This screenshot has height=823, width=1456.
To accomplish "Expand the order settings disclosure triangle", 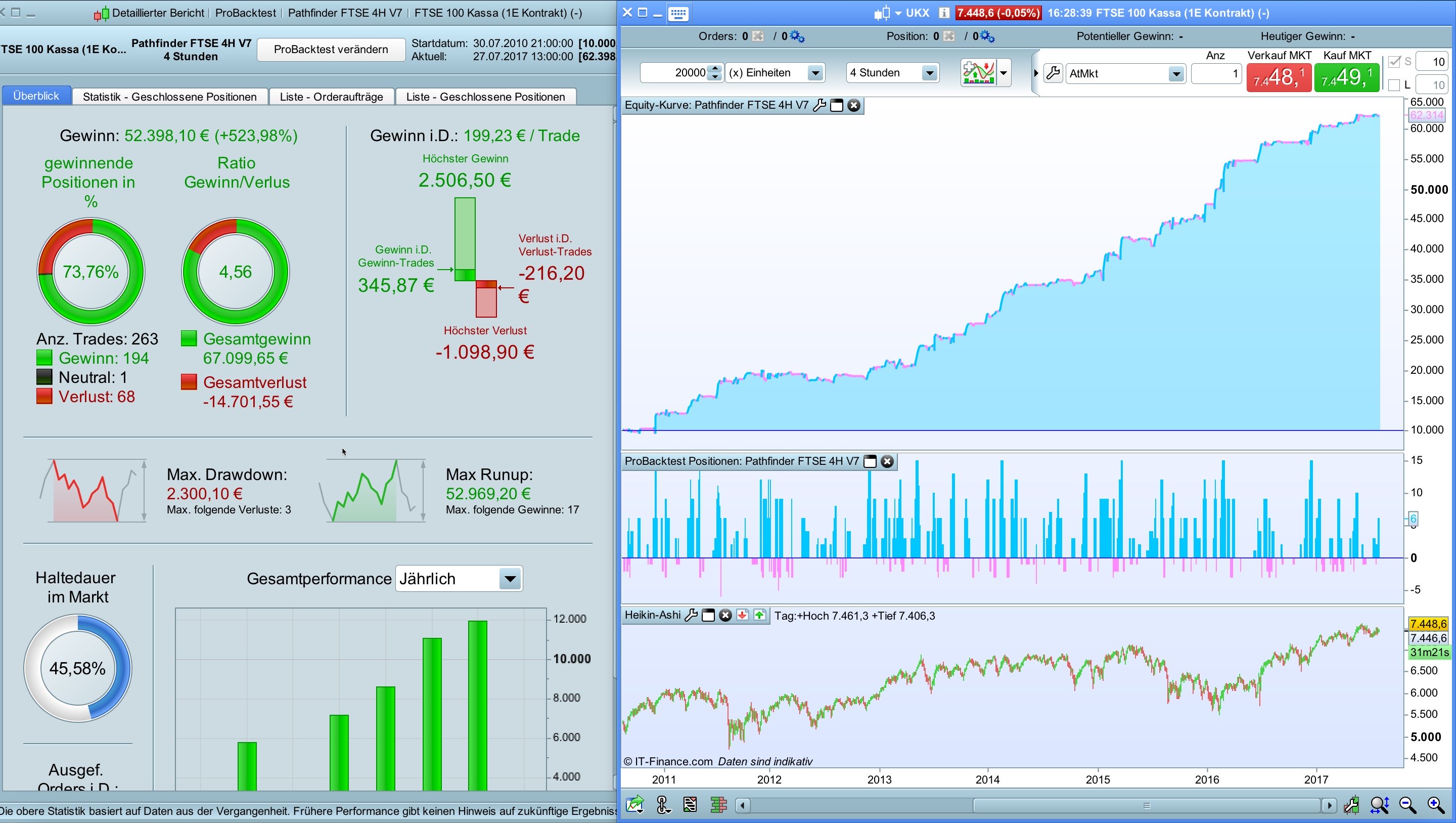I will 1035,73.
